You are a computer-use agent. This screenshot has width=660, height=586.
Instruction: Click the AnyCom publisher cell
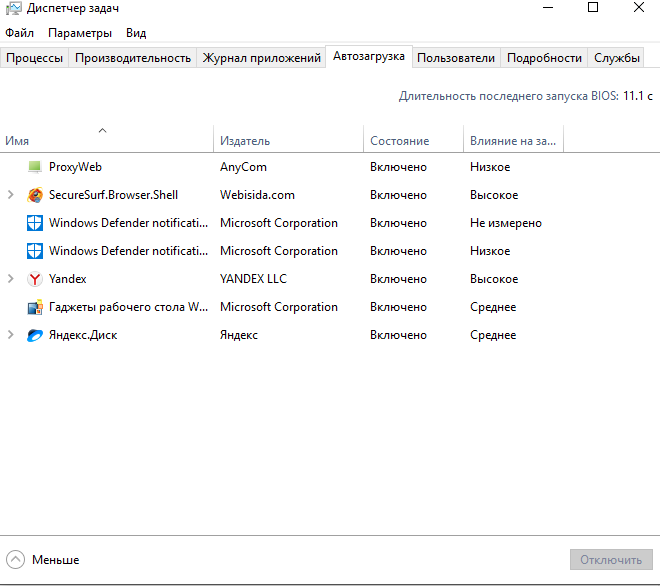pos(243,167)
